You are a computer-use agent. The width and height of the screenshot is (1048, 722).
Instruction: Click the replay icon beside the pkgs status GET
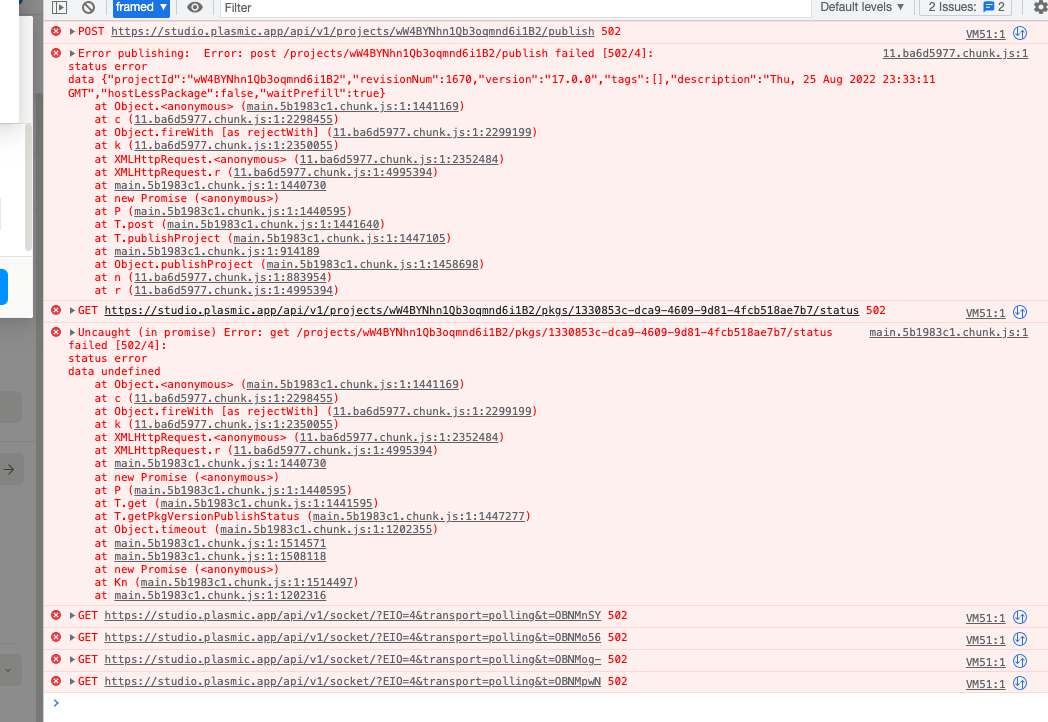[1020, 312]
